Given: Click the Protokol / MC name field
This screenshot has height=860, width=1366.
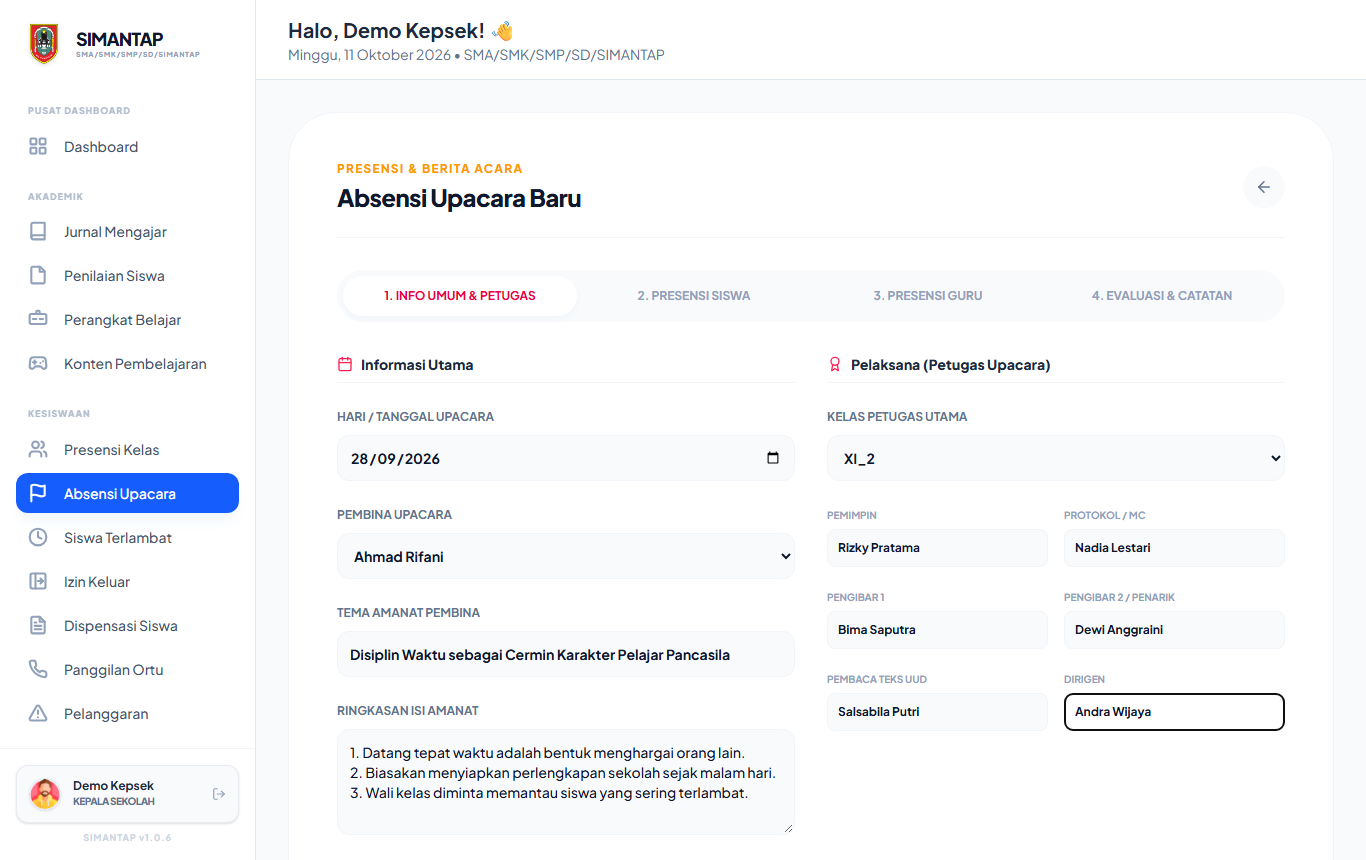Looking at the screenshot, I should point(1174,548).
